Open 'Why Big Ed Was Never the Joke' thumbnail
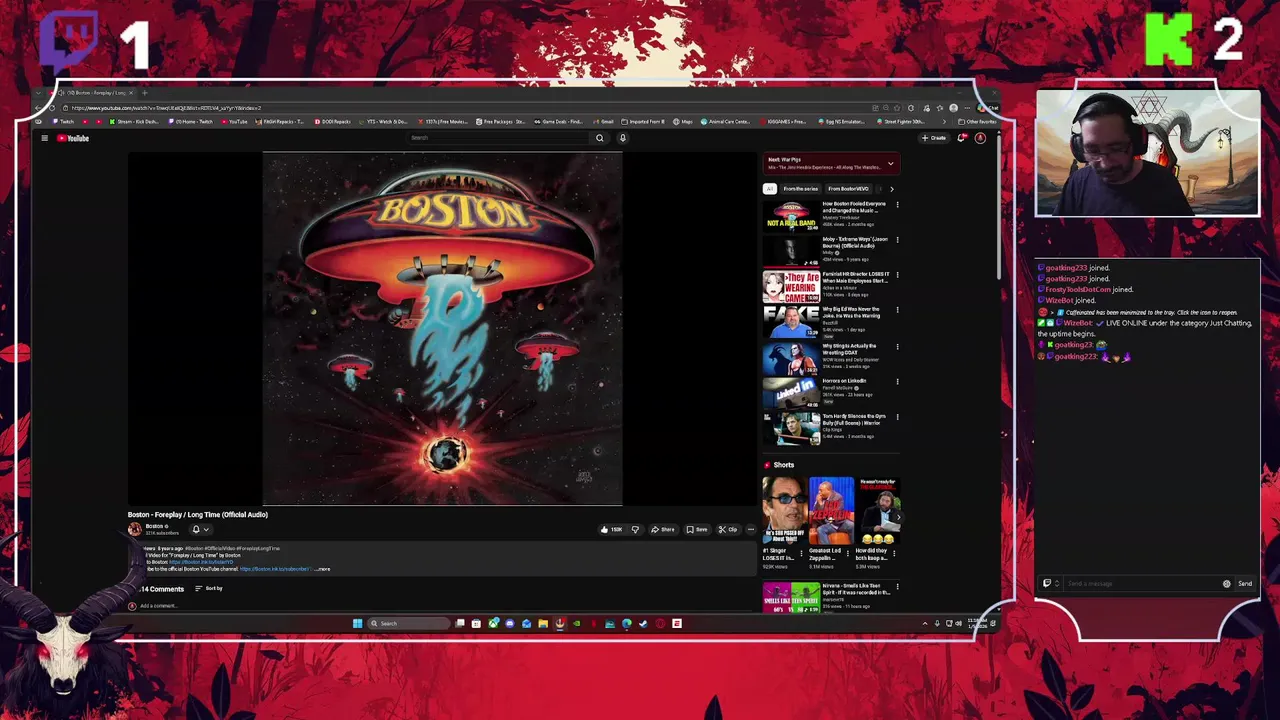The image size is (1280, 720). [x=791, y=322]
